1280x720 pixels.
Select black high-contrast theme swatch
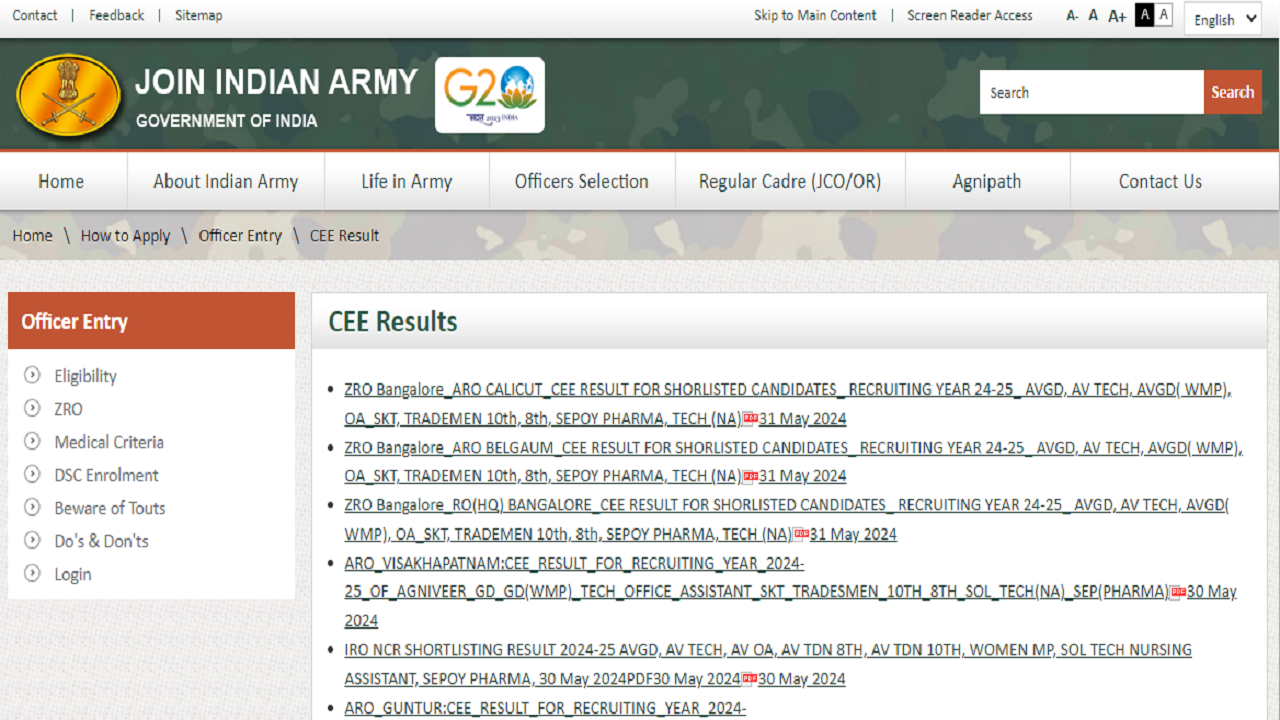point(1144,15)
